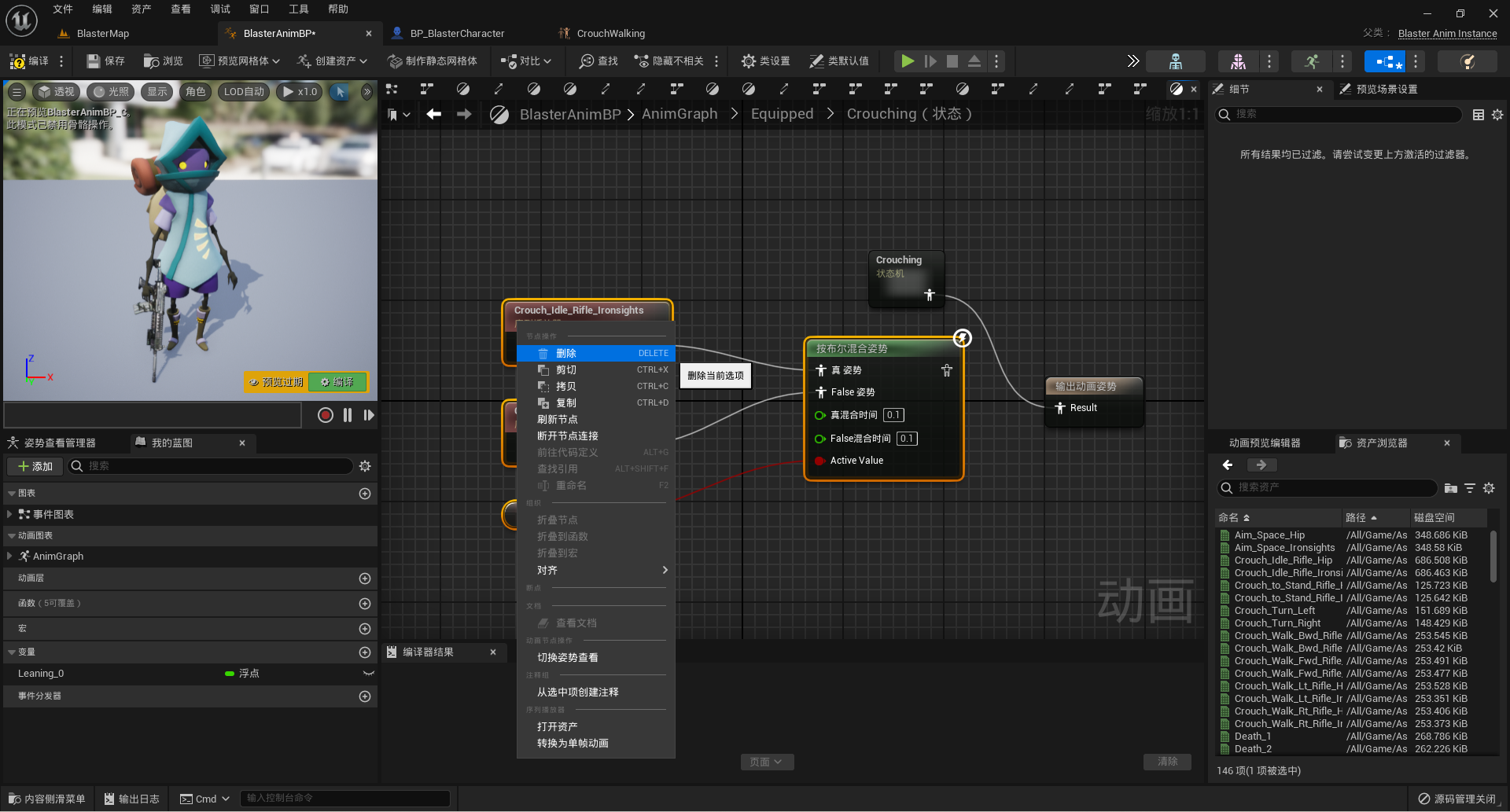Screen dimensions: 1510x812
Task: Collapse the Variables section
Action: pyautogui.click(x=11, y=652)
